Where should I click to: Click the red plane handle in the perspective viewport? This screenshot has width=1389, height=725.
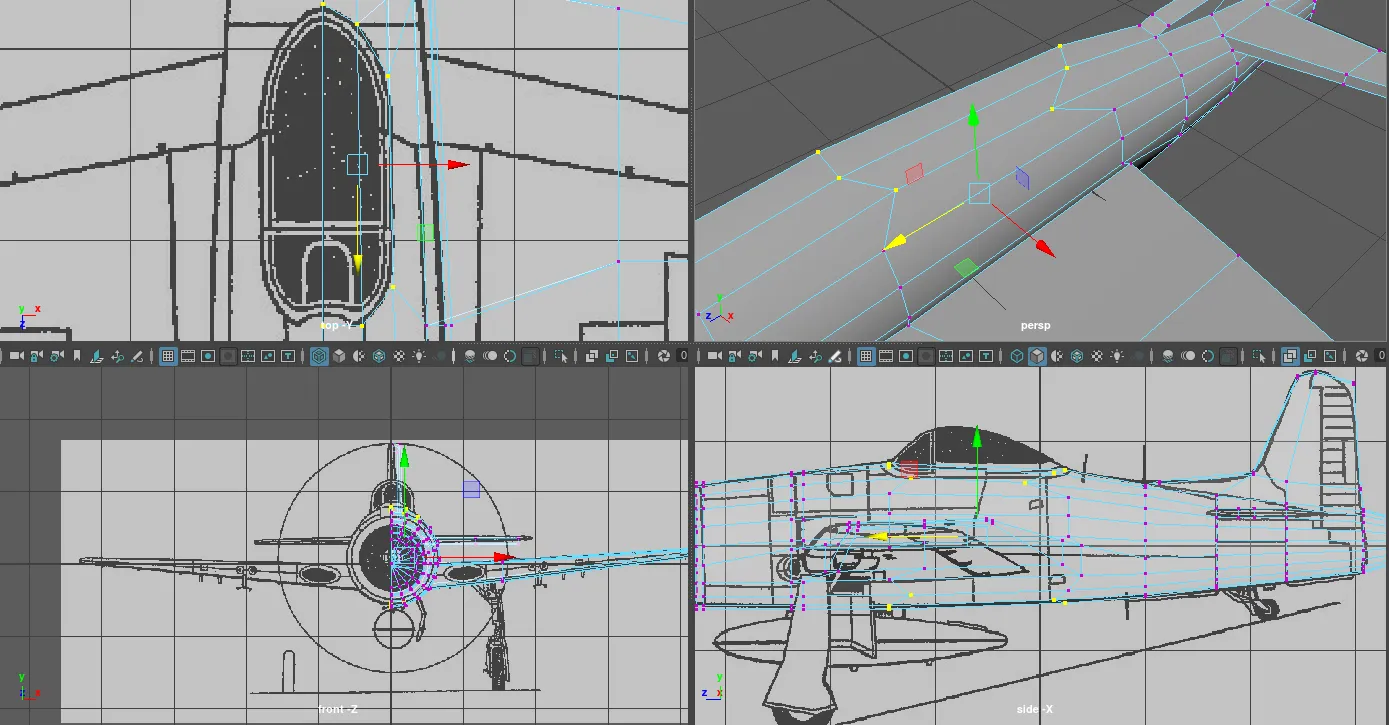click(913, 174)
